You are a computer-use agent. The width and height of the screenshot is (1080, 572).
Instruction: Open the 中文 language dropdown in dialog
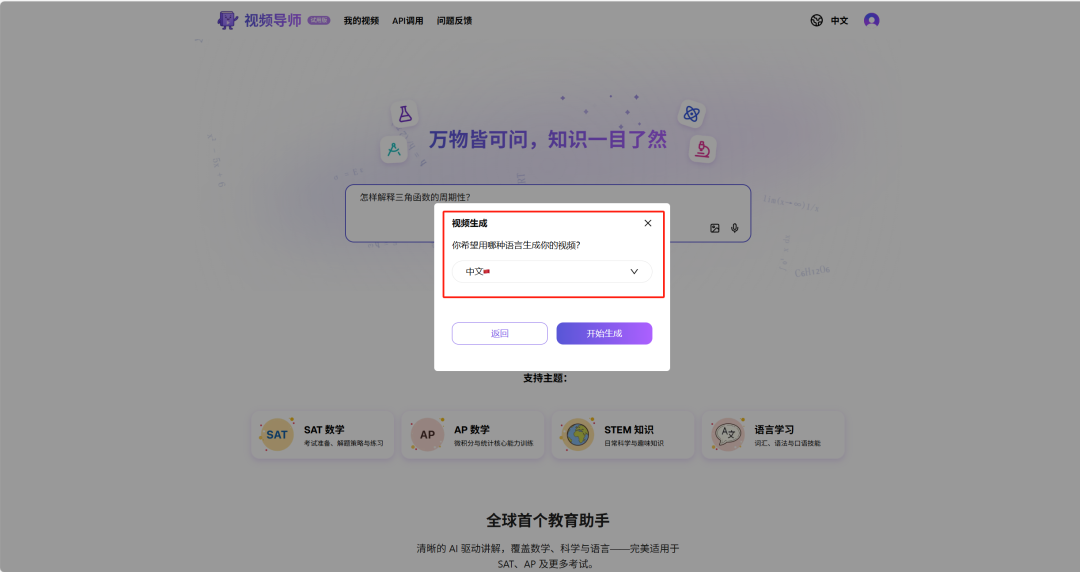pyautogui.click(x=552, y=272)
